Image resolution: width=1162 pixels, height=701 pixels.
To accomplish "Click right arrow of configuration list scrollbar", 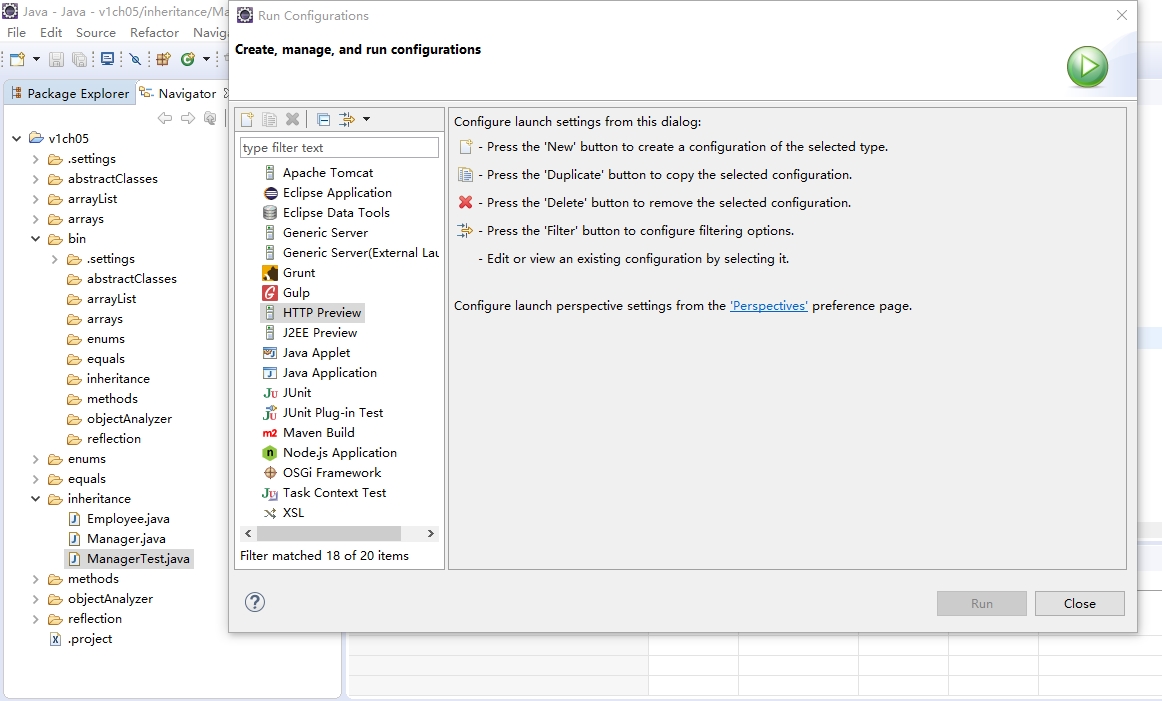I will pos(431,534).
